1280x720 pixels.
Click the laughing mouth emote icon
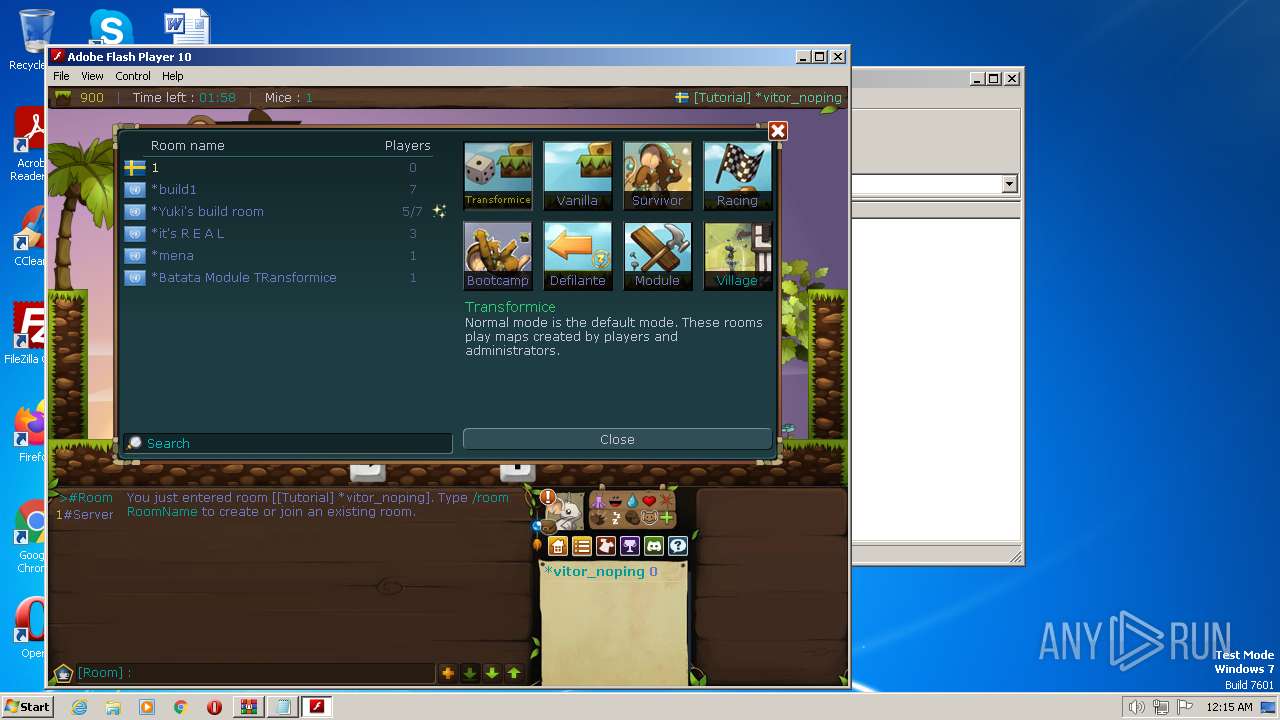(x=615, y=501)
